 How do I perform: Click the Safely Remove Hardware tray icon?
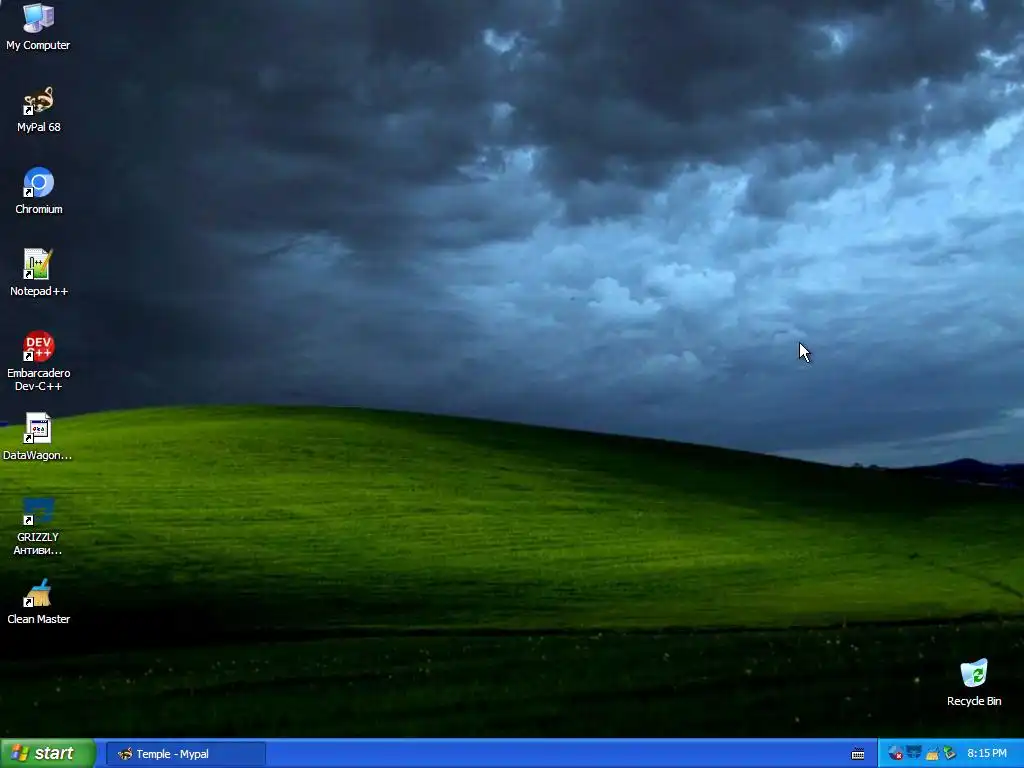[950, 754]
